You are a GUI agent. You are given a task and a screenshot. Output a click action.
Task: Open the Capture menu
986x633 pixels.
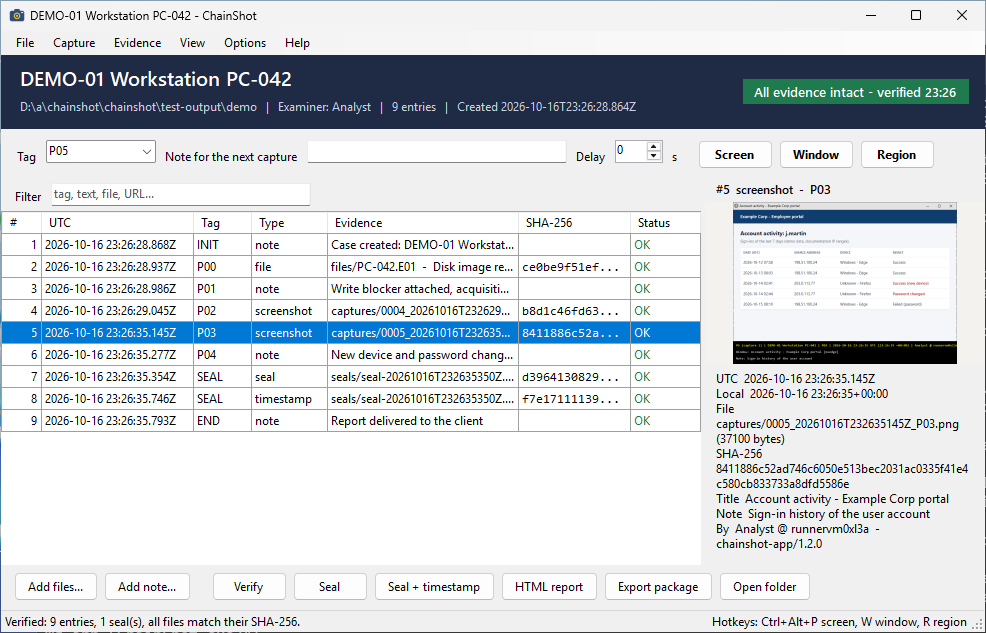pos(74,43)
